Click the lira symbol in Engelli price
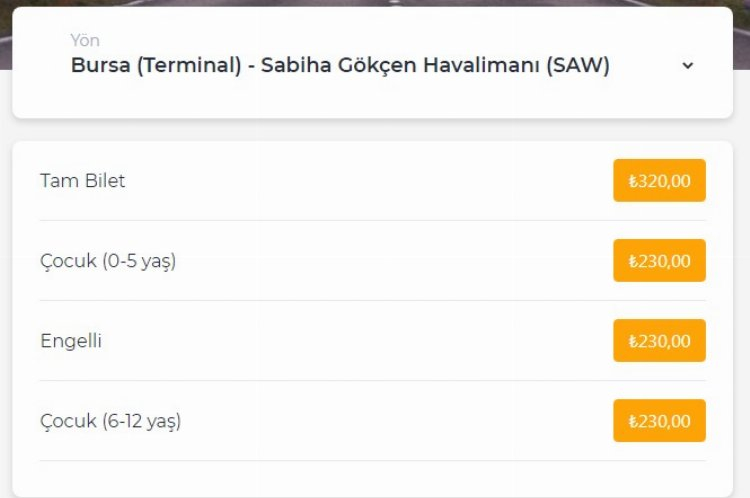 coord(633,342)
